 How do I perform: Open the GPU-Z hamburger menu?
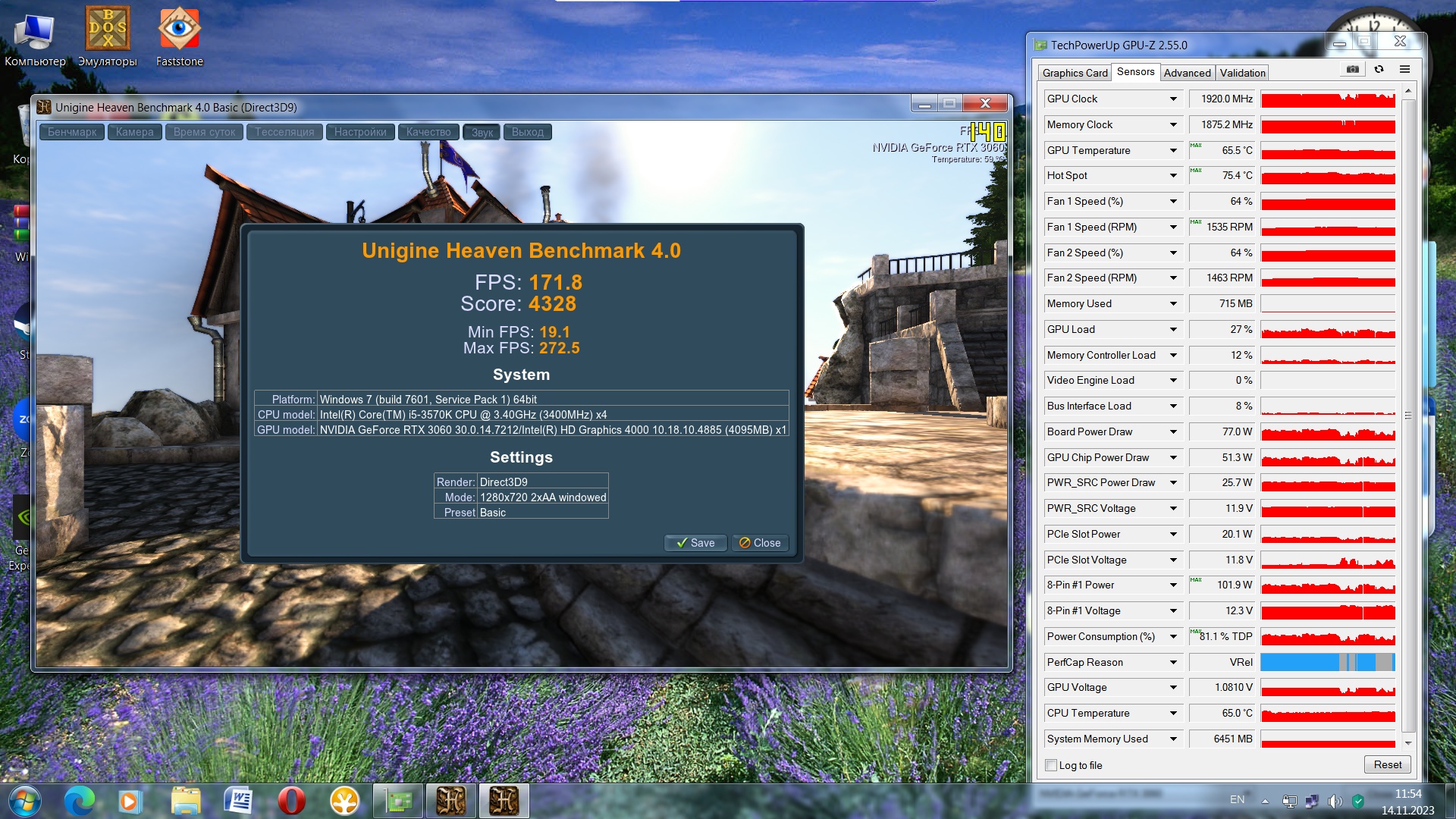1404,70
